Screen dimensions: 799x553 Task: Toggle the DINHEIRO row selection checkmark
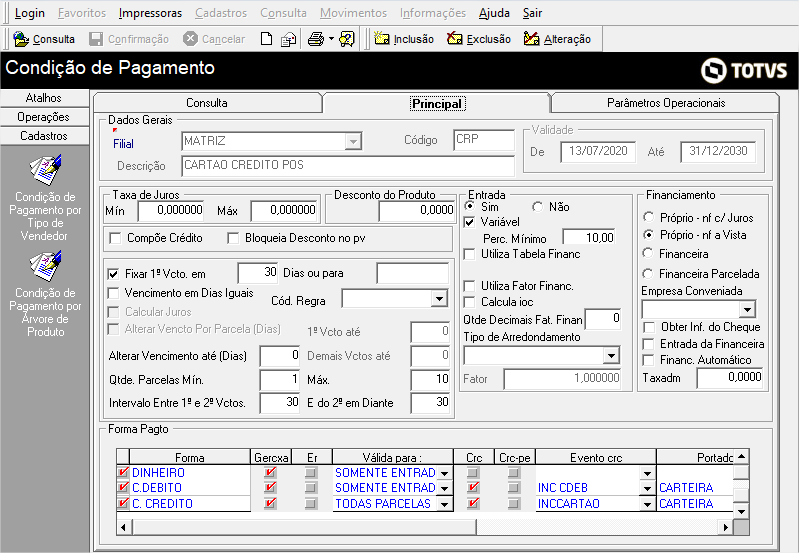pos(123,472)
